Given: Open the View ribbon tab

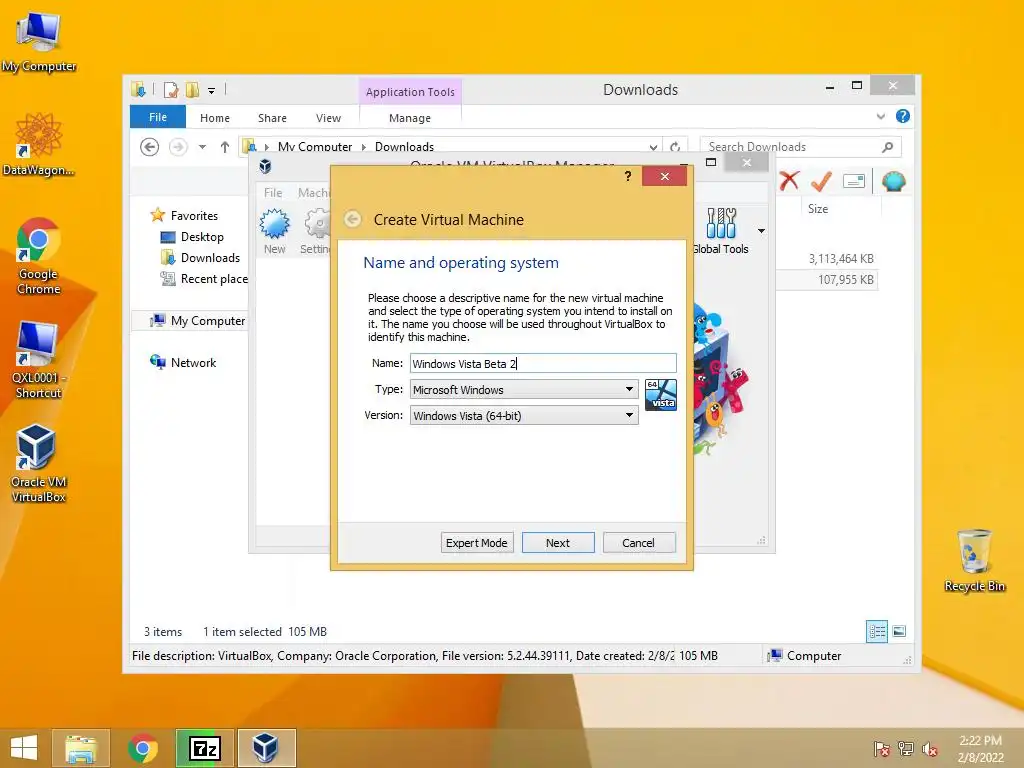Looking at the screenshot, I should [x=328, y=118].
